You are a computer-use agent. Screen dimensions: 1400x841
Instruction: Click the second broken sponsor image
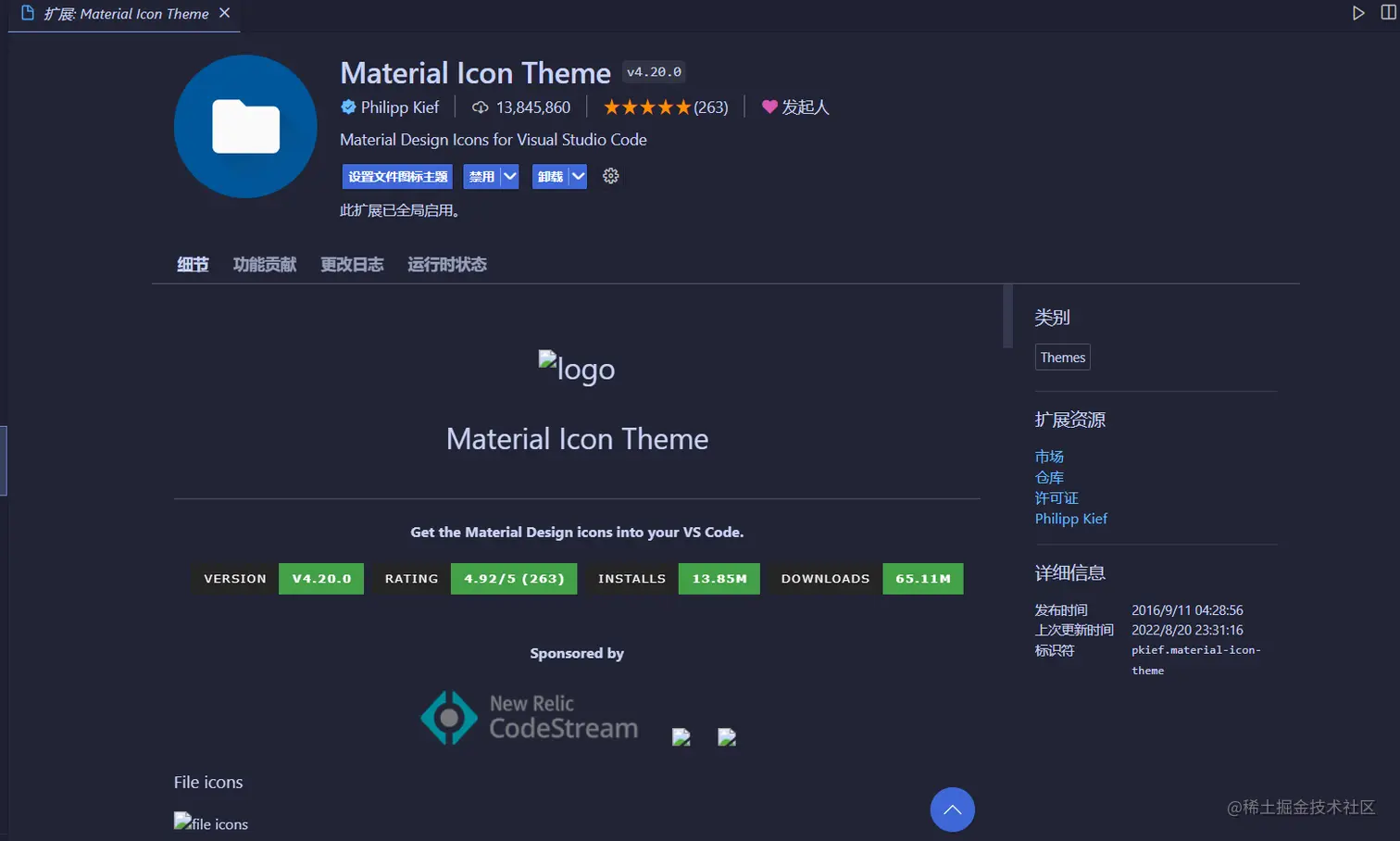[727, 737]
